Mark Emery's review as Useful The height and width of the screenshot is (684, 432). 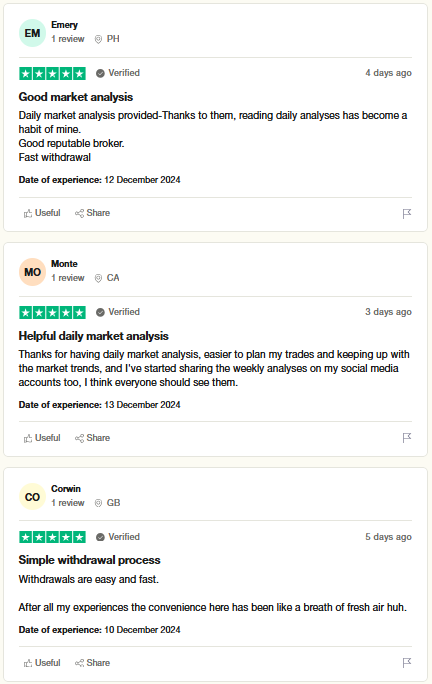tap(42, 213)
